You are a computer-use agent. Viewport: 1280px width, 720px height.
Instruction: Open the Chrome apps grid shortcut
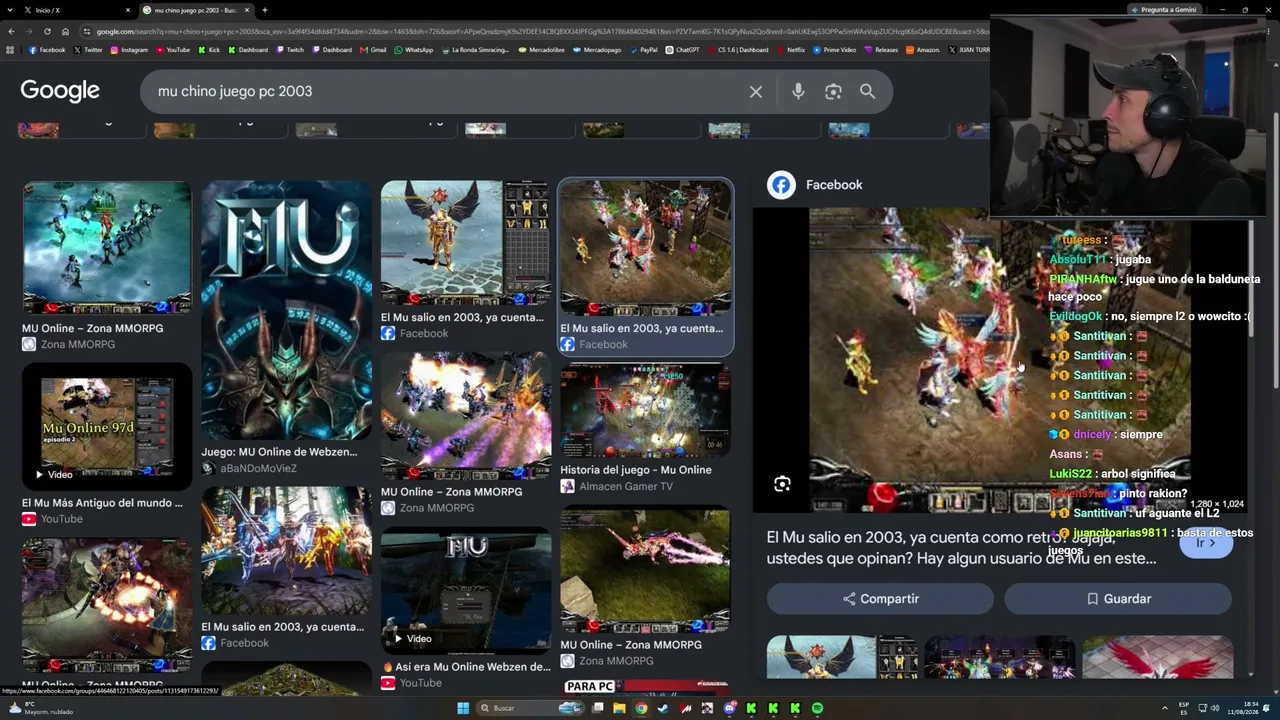tap(11, 50)
